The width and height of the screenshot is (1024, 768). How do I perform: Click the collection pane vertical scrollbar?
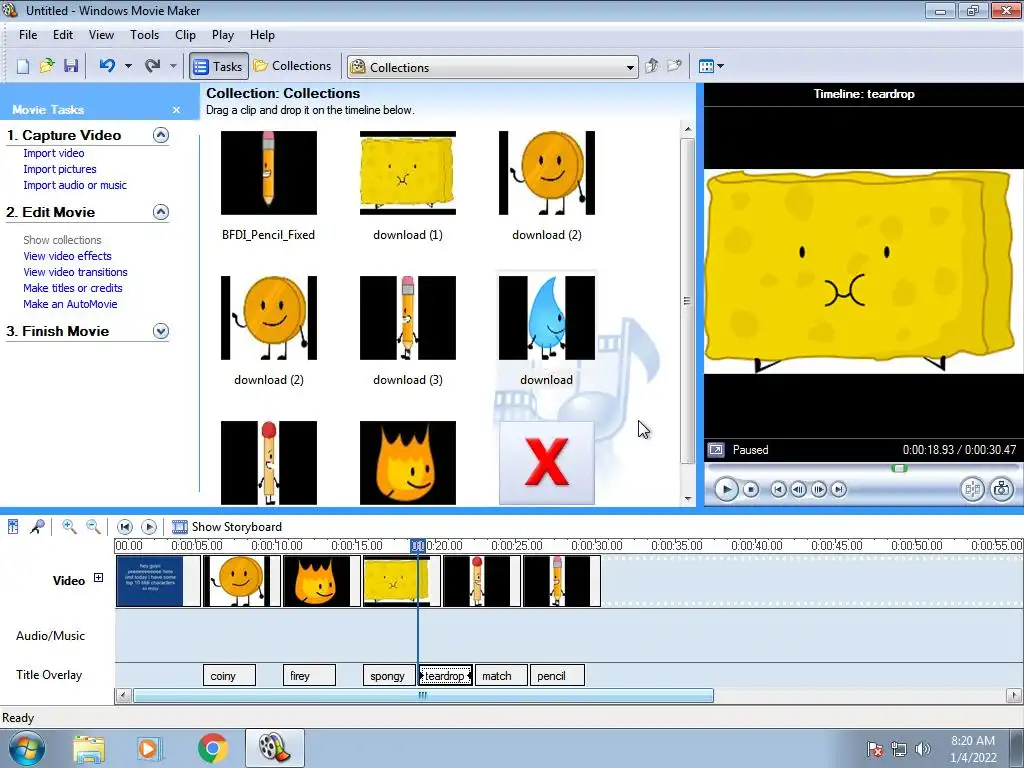pyautogui.click(x=687, y=300)
